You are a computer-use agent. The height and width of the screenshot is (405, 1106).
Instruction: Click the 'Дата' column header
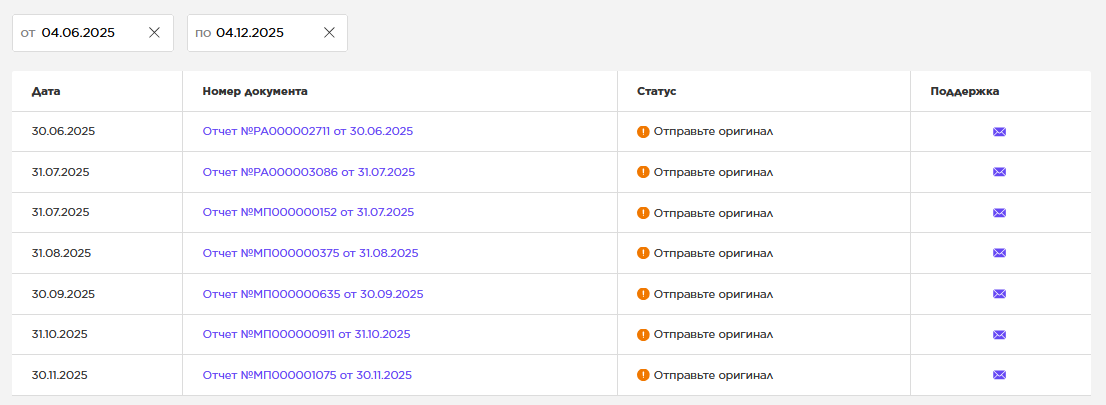(46, 91)
